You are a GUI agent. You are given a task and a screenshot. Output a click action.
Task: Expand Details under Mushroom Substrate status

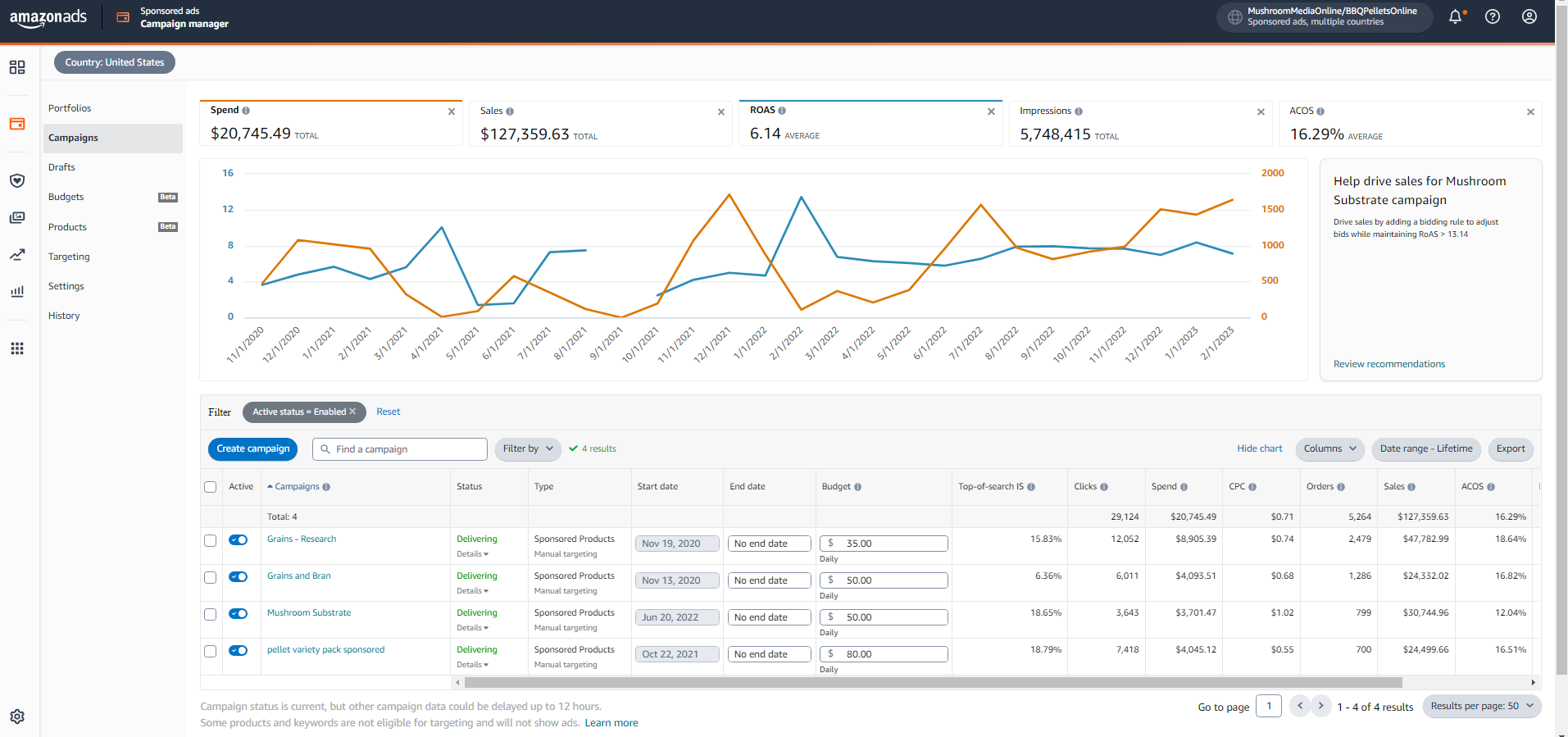click(473, 628)
